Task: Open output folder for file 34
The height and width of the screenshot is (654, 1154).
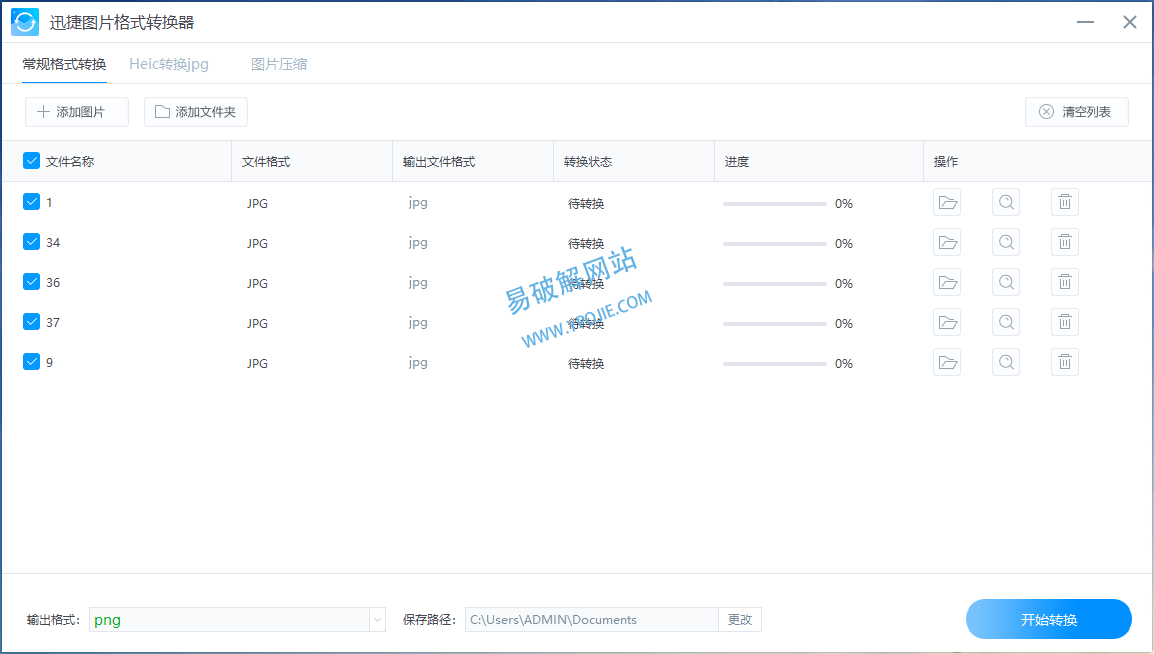Action: (x=947, y=242)
